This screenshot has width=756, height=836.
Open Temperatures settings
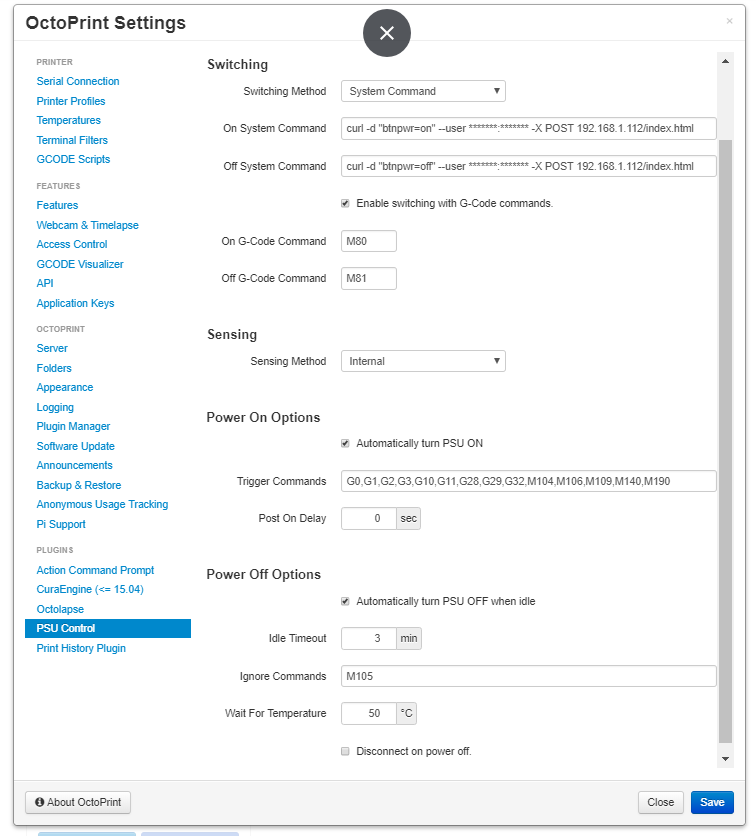[68, 120]
